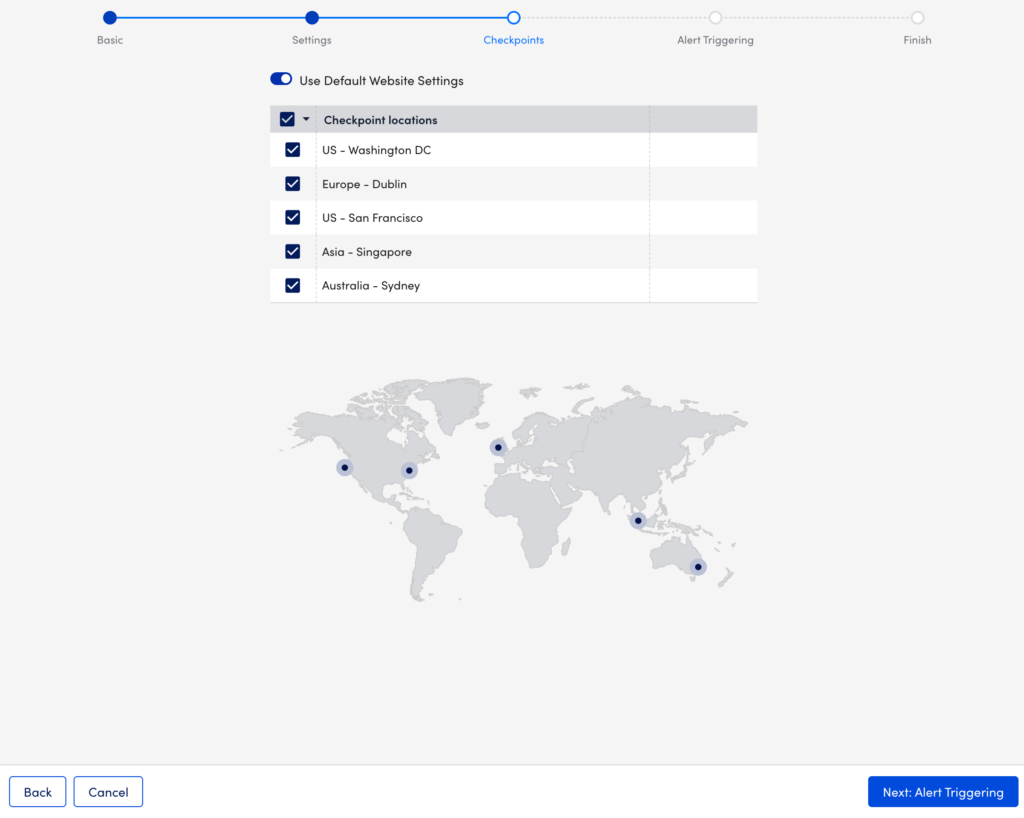Uncheck the Asia - Singapore checkpoint
1024x818 pixels.
pyautogui.click(x=292, y=251)
